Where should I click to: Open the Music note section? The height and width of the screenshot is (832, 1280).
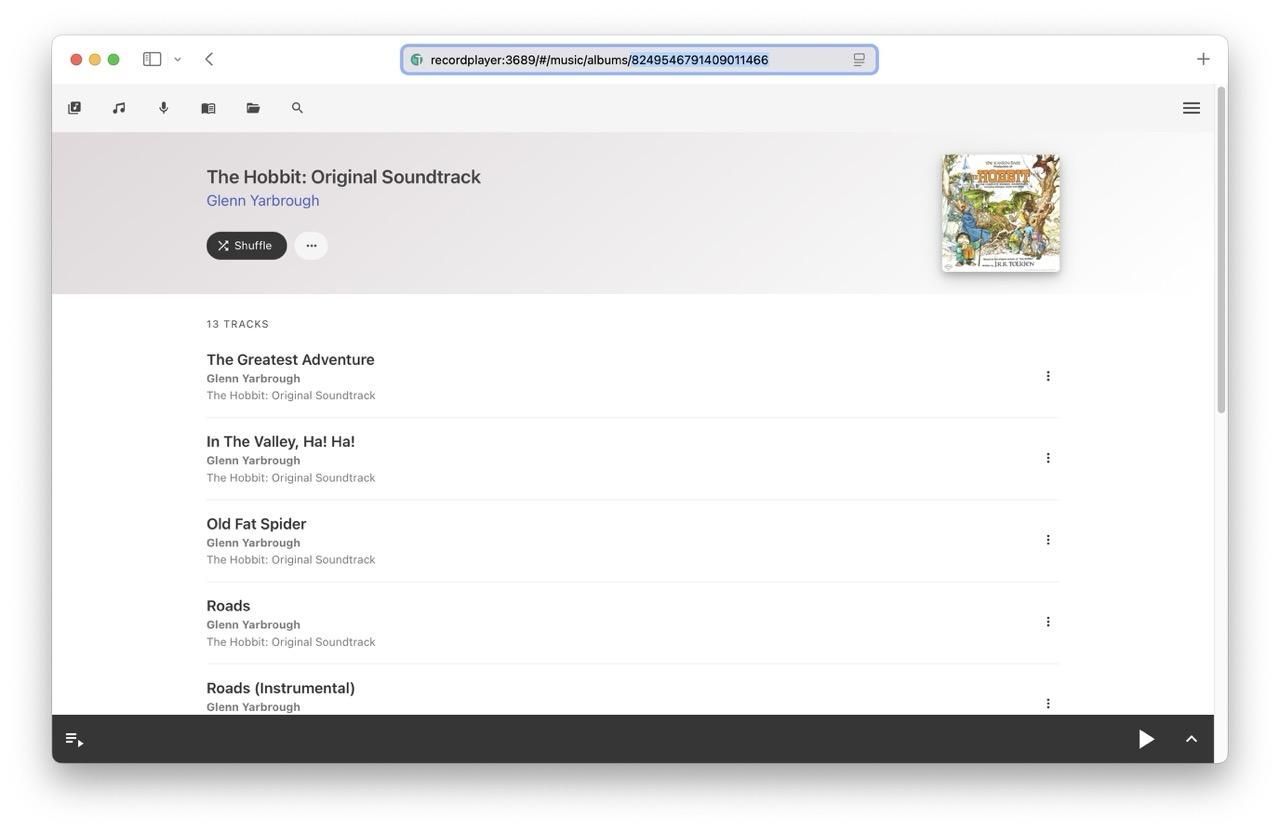(119, 108)
